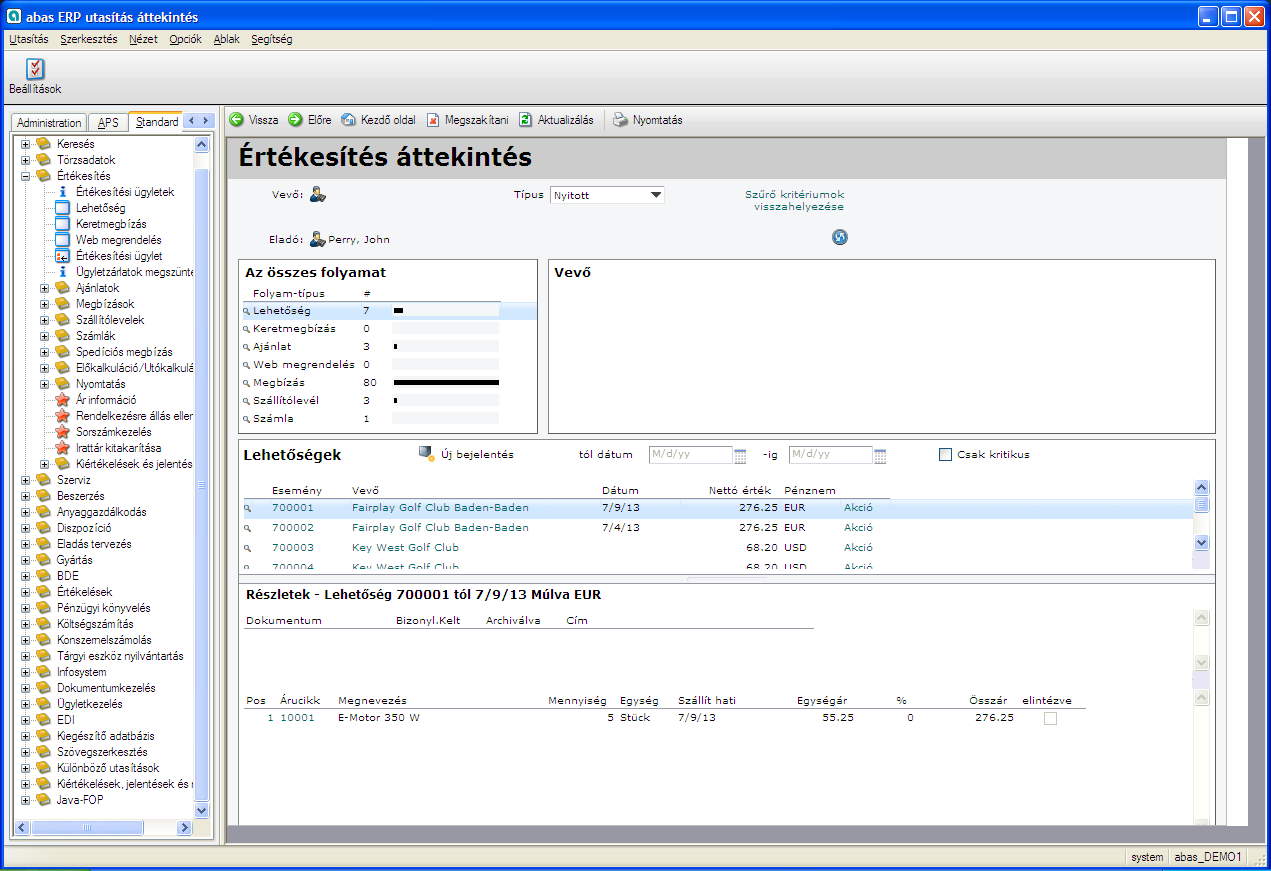
Task: Select the Keretmegbízás process row
Action: click(389, 329)
